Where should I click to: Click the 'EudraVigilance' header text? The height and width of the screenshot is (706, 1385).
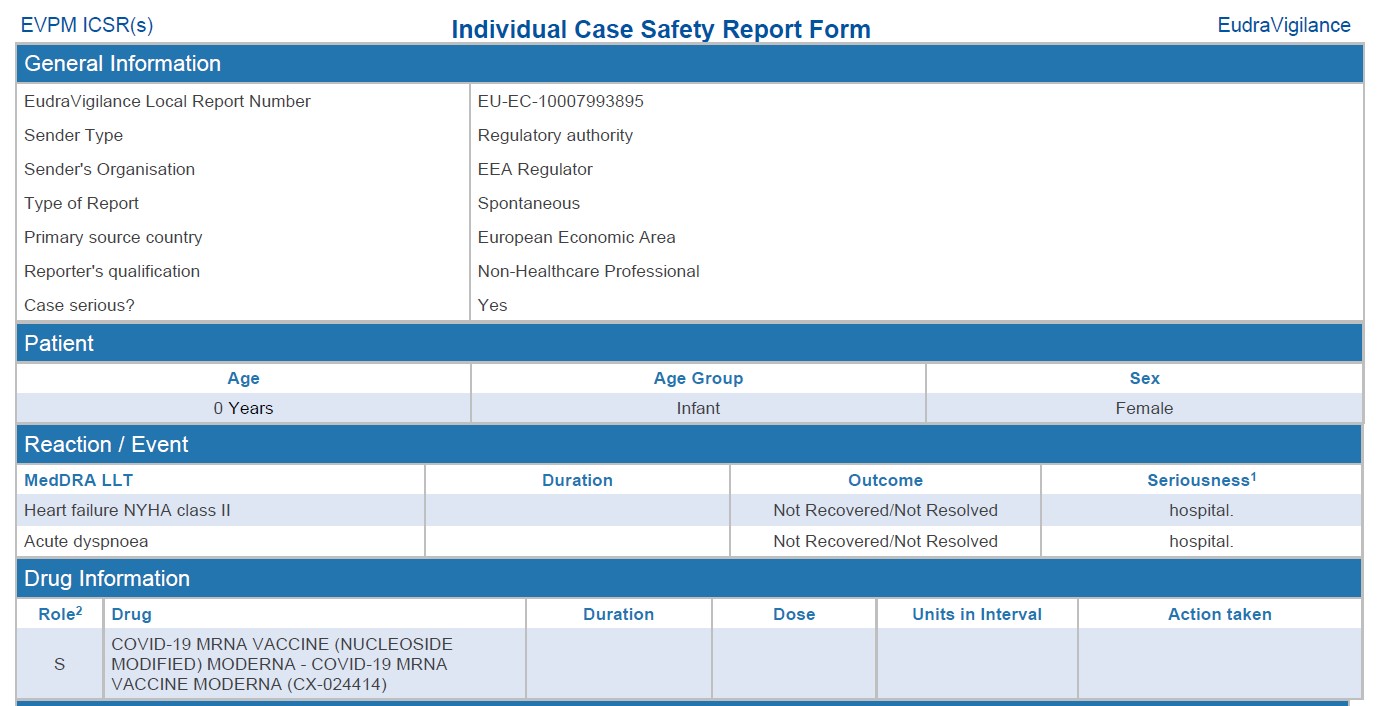point(1284,26)
